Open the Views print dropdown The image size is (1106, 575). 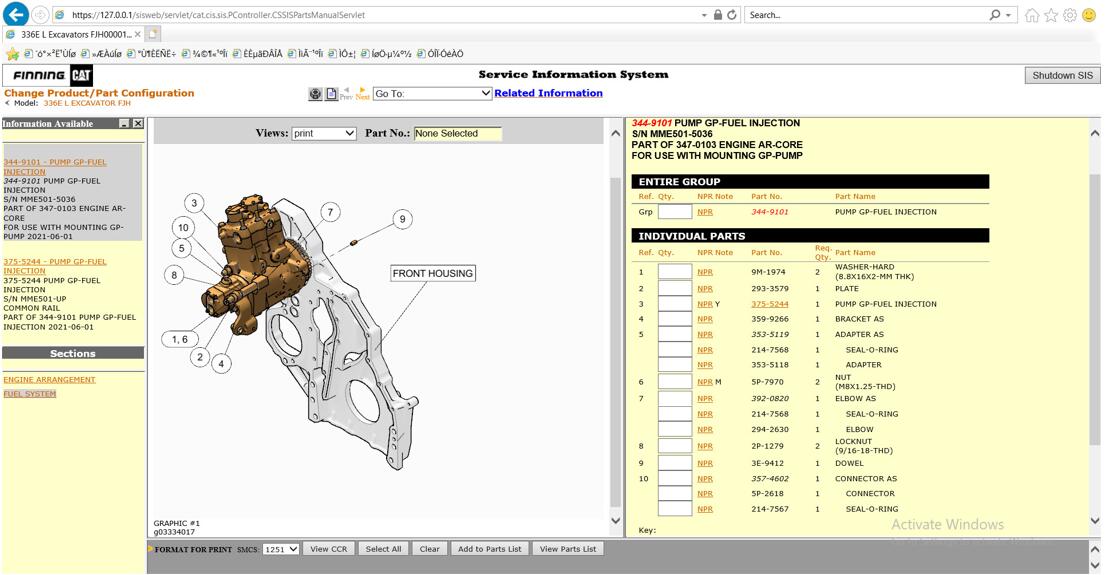coord(324,133)
